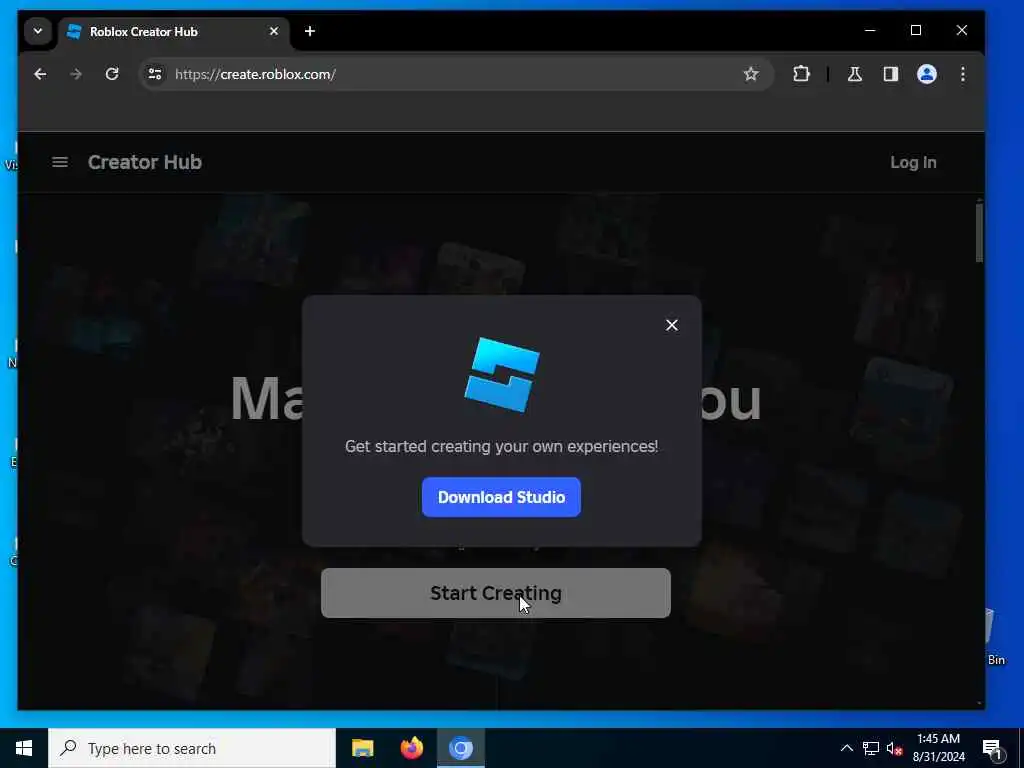This screenshot has height=768, width=1024.
Task: Open Chrome Labs flask icon
Action: [855, 74]
